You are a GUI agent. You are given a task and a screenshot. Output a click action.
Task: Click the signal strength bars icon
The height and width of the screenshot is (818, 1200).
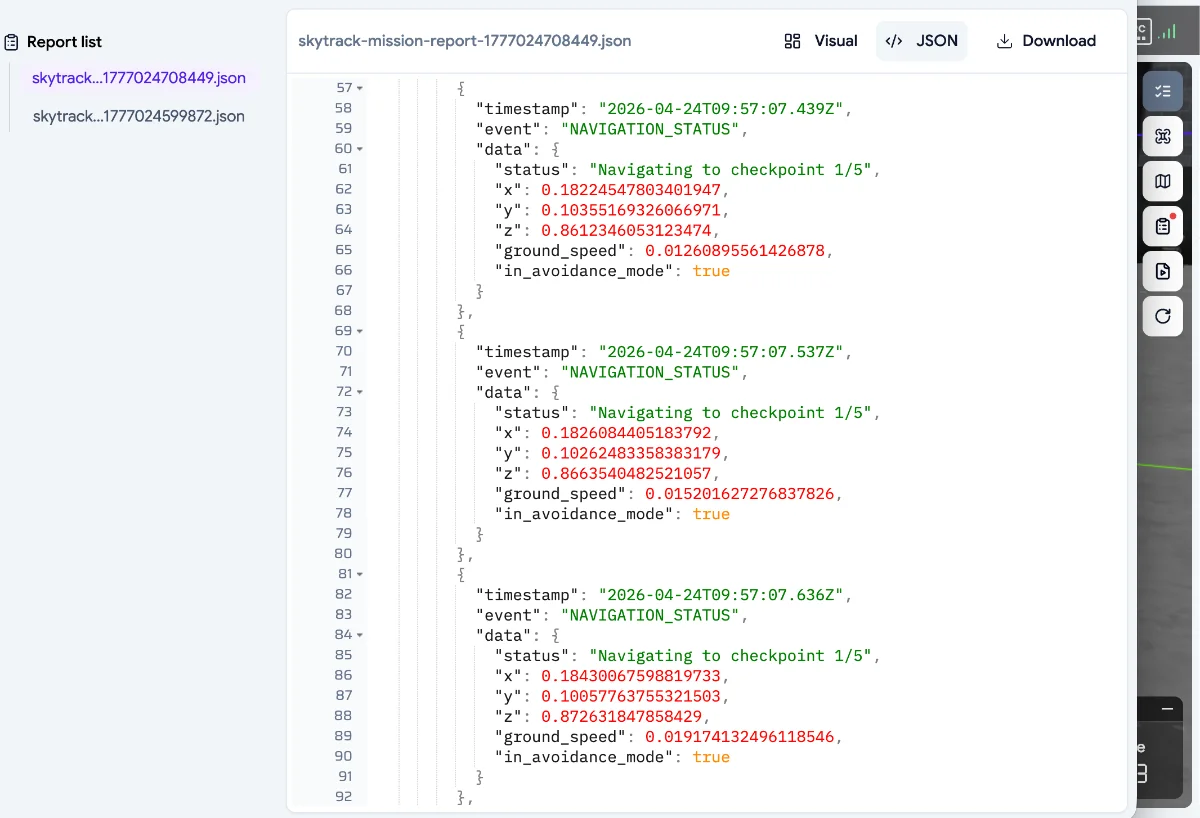(x=1167, y=32)
